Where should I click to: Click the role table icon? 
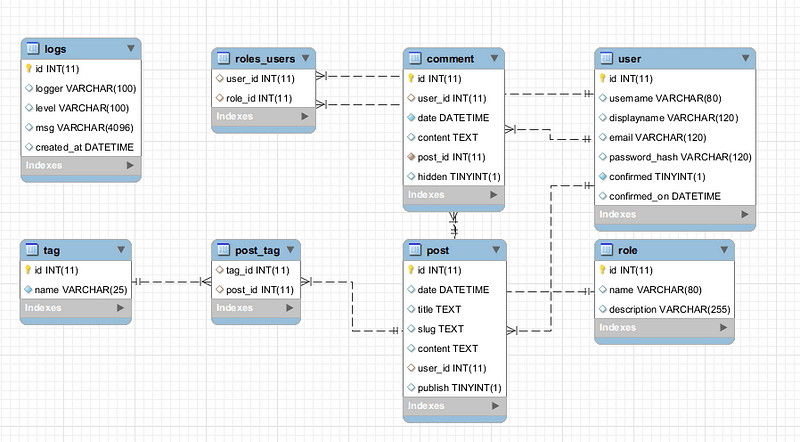(607, 250)
